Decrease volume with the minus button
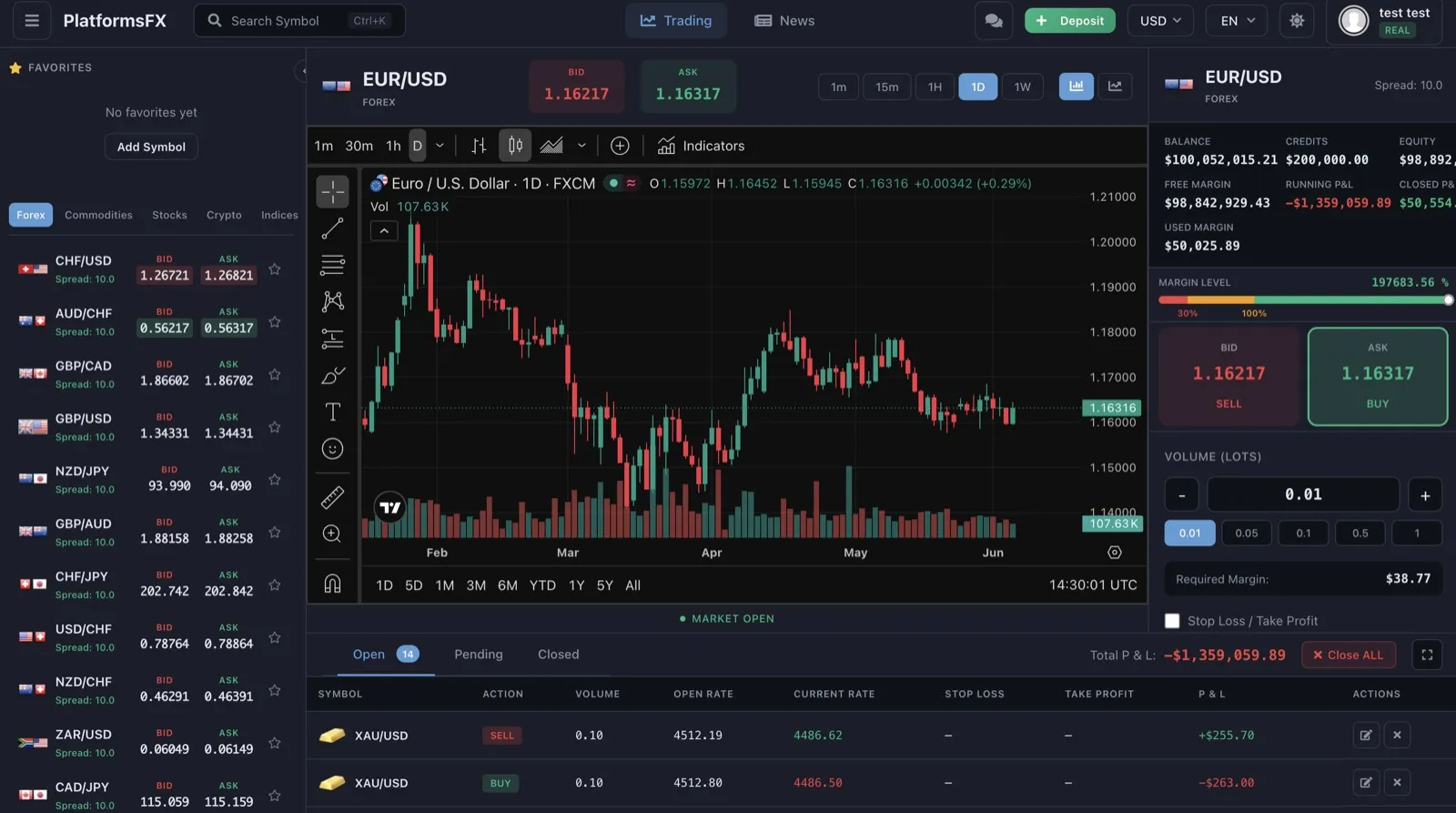The image size is (1456, 813). pos(1182,494)
